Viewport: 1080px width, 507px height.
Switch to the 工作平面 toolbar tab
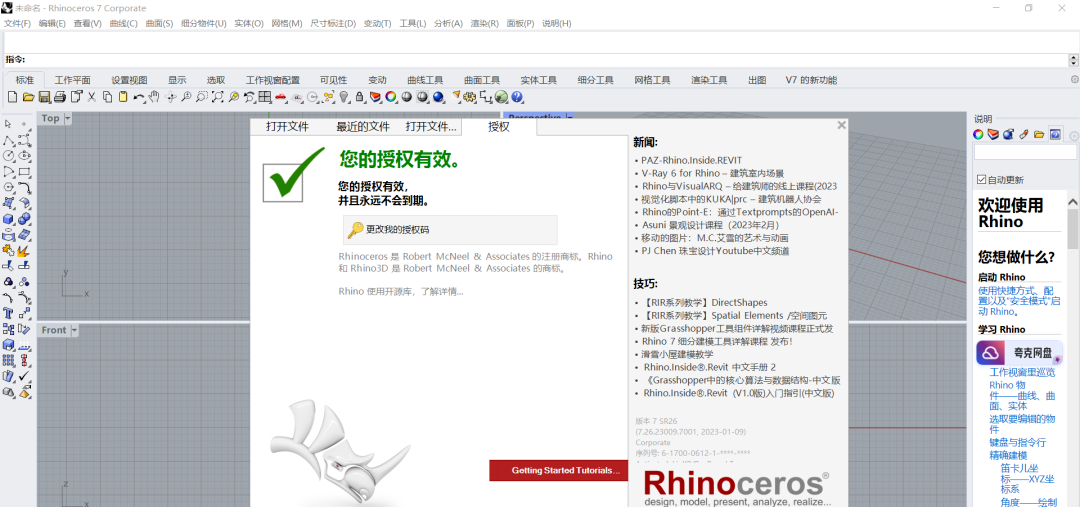(x=72, y=80)
